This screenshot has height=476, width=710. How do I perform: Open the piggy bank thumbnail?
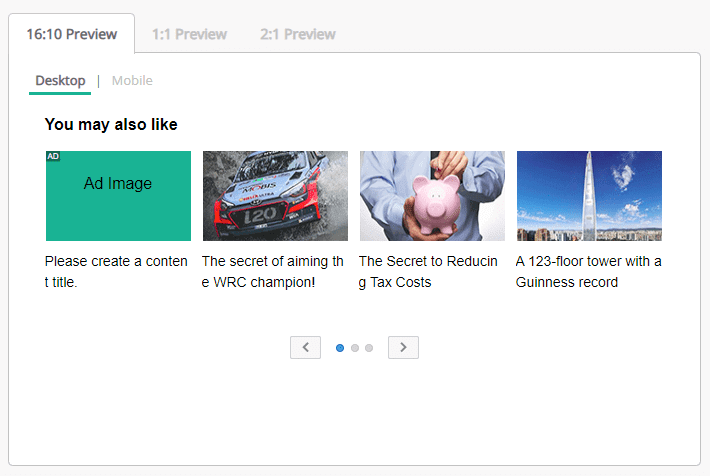click(432, 196)
